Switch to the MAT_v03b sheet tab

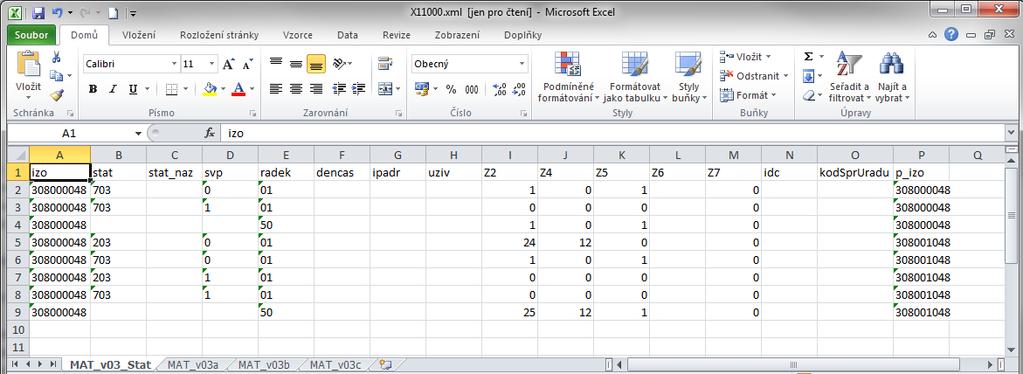click(x=264, y=365)
